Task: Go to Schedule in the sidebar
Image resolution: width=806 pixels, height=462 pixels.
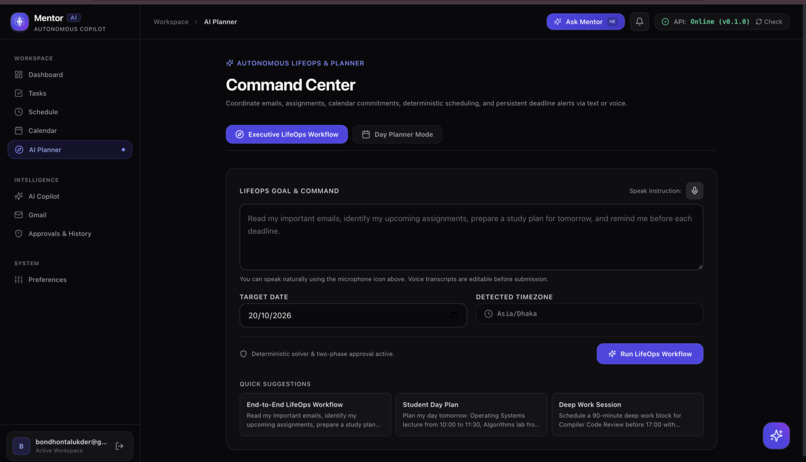Action: point(70,112)
